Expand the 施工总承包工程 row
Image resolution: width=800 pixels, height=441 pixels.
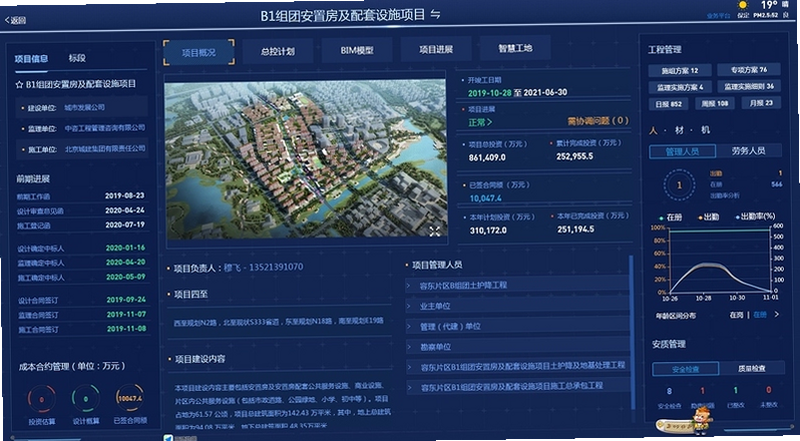click(x=517, y=387)
